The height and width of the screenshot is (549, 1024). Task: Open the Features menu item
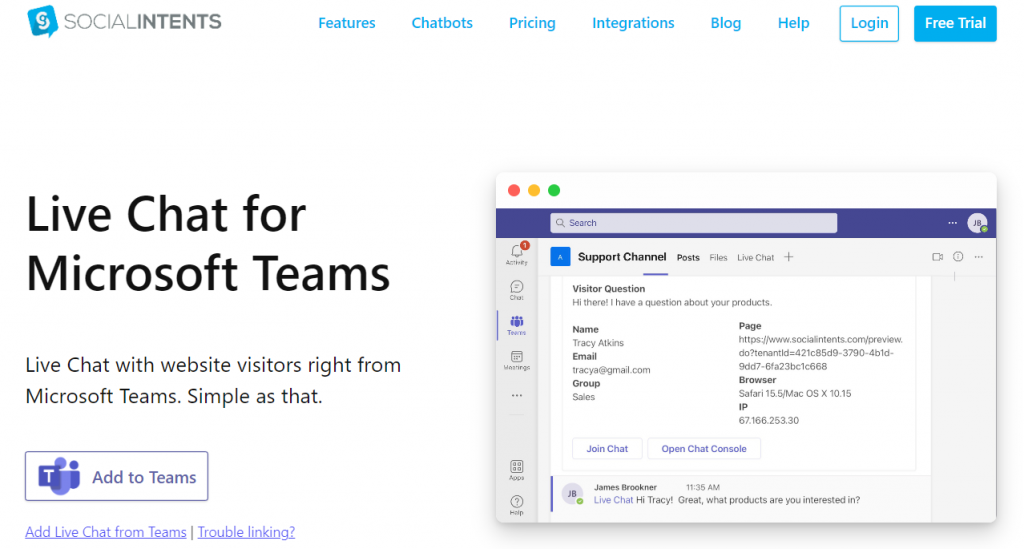click(x=347, y=23)
